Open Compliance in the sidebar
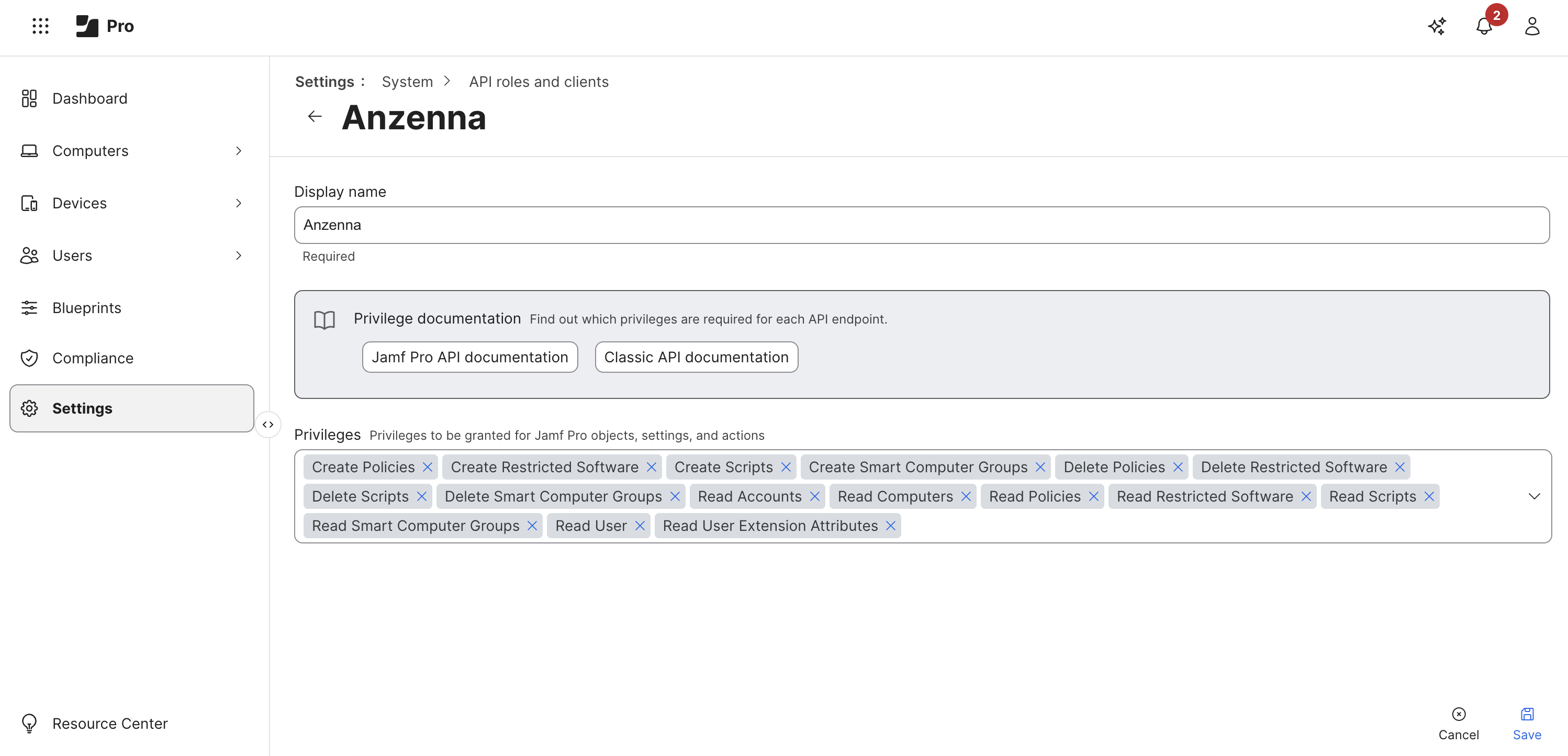Viewport: 1568px width, 756px height. [93, 358]
